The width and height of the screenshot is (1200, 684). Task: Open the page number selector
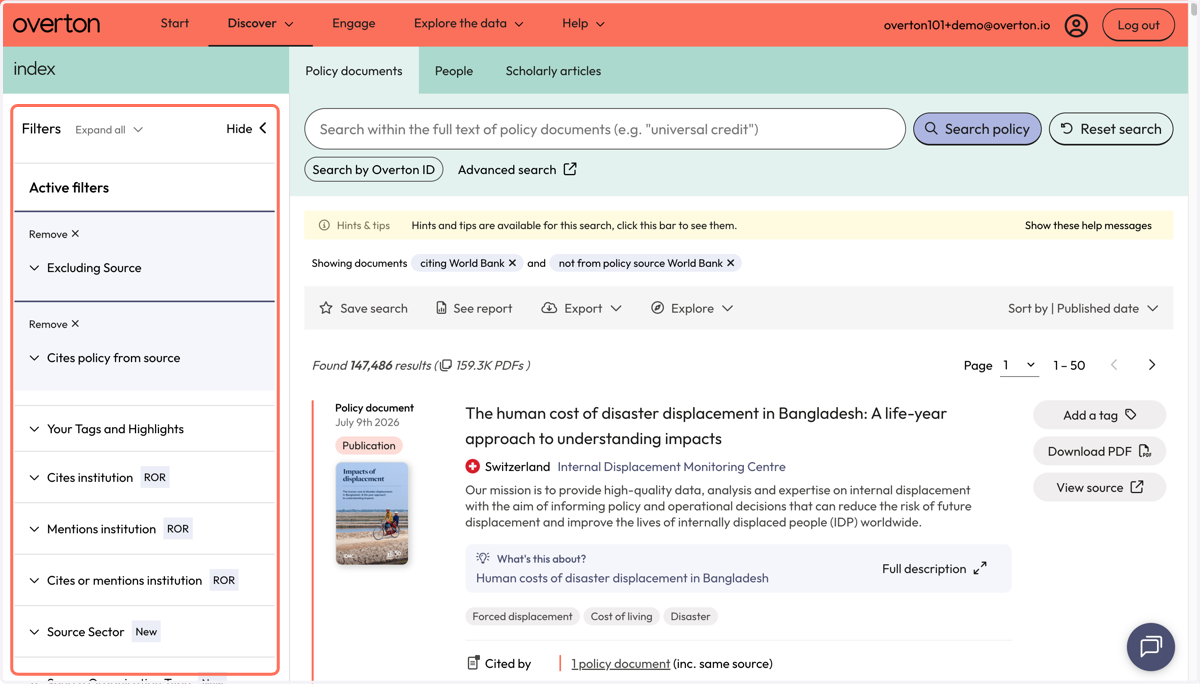(x=1019, y=365)
